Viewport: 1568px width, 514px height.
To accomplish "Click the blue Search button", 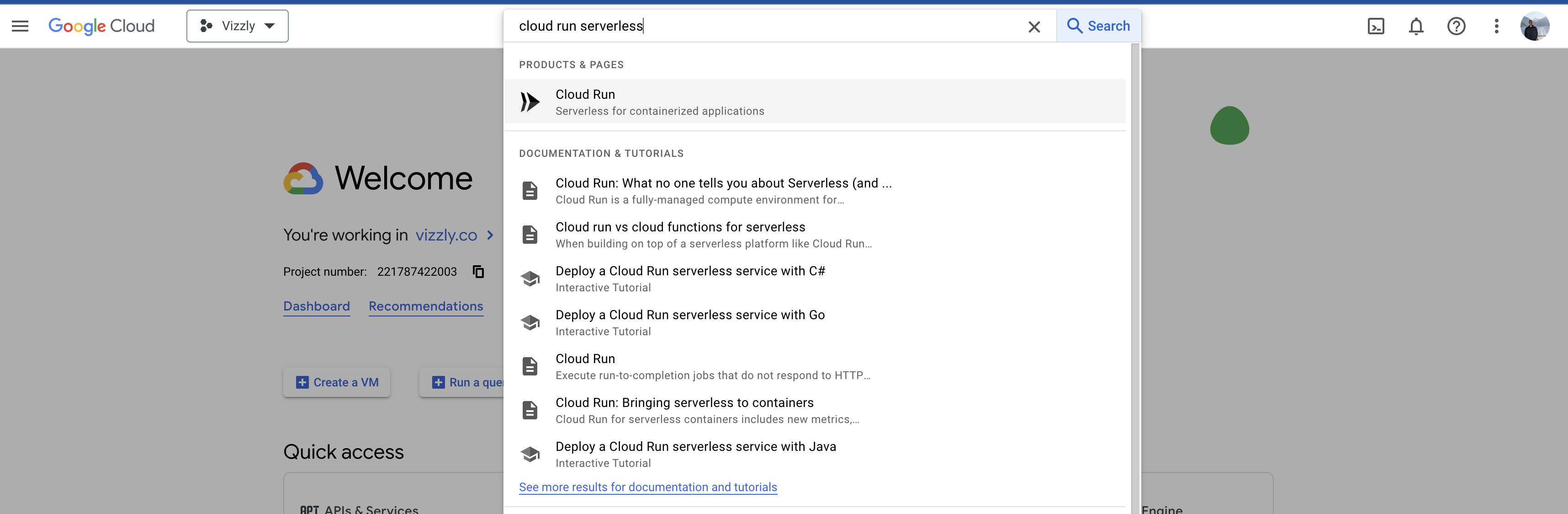I will (x=1098, y=26).
